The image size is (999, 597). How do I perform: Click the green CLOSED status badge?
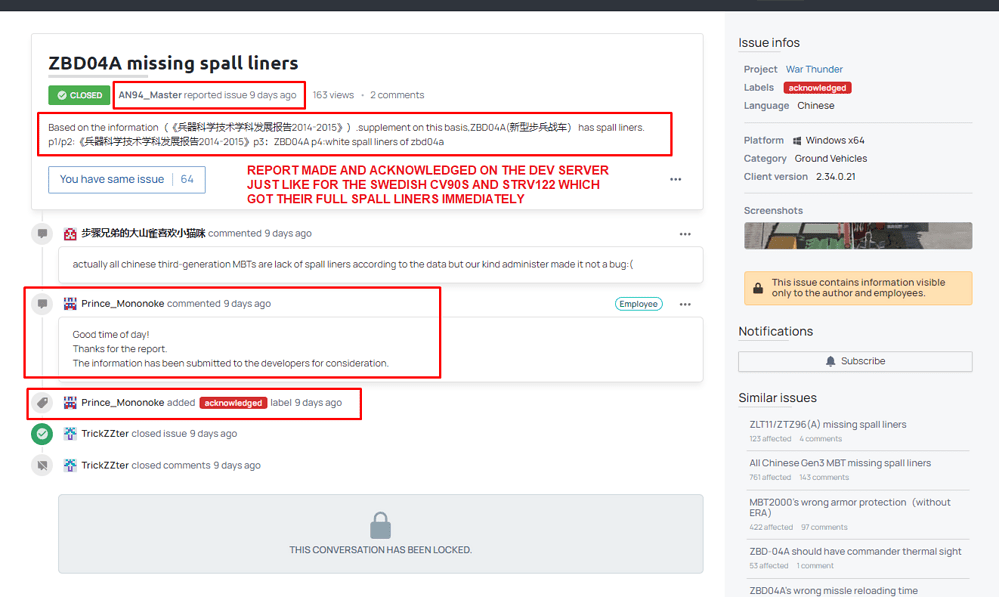point(79,95)
